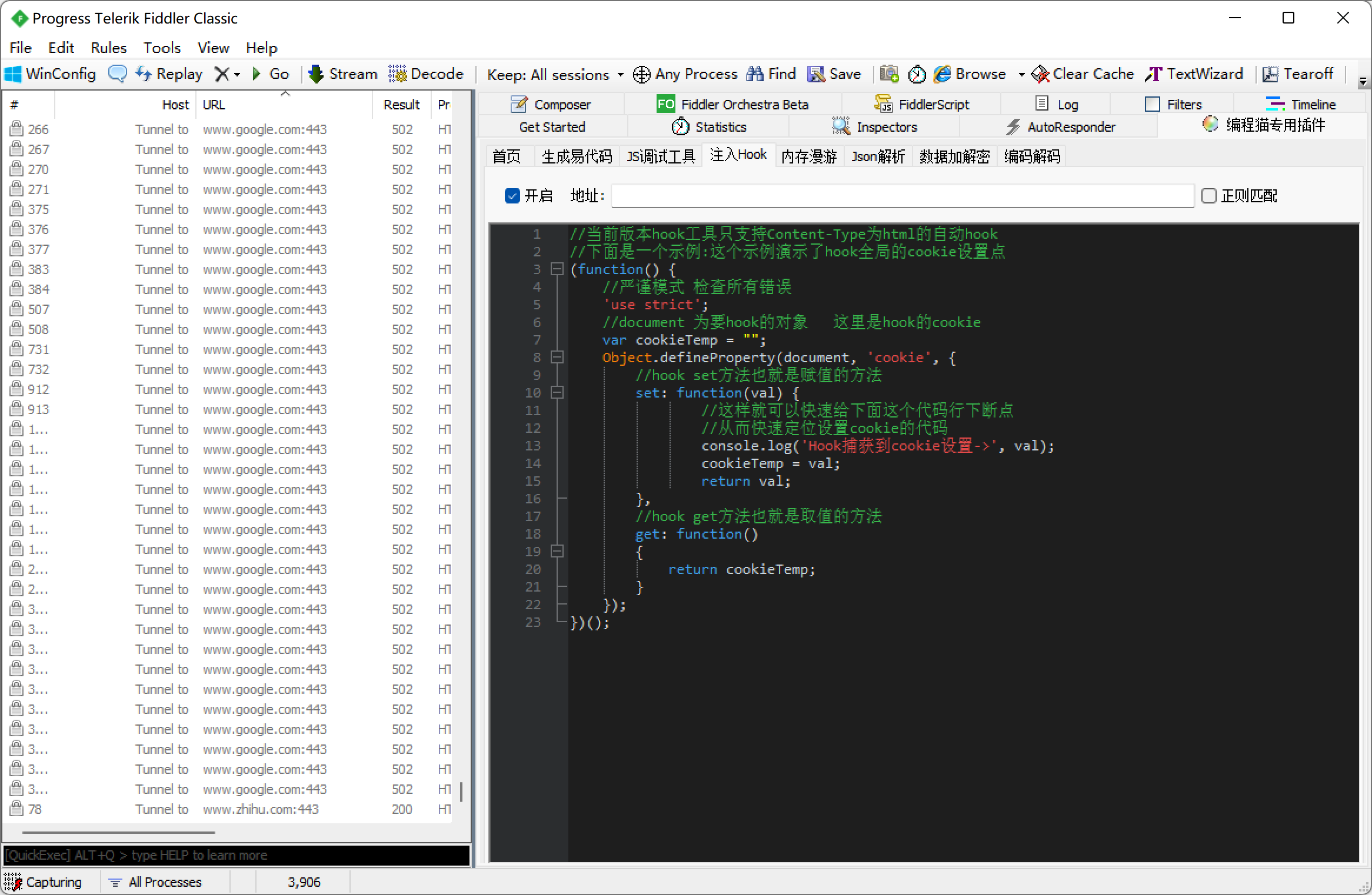The width and height of the screenshot is (1372, 895).
Task: Open the 内存漫游 plugin tab
Action: (x=809, y=156)
